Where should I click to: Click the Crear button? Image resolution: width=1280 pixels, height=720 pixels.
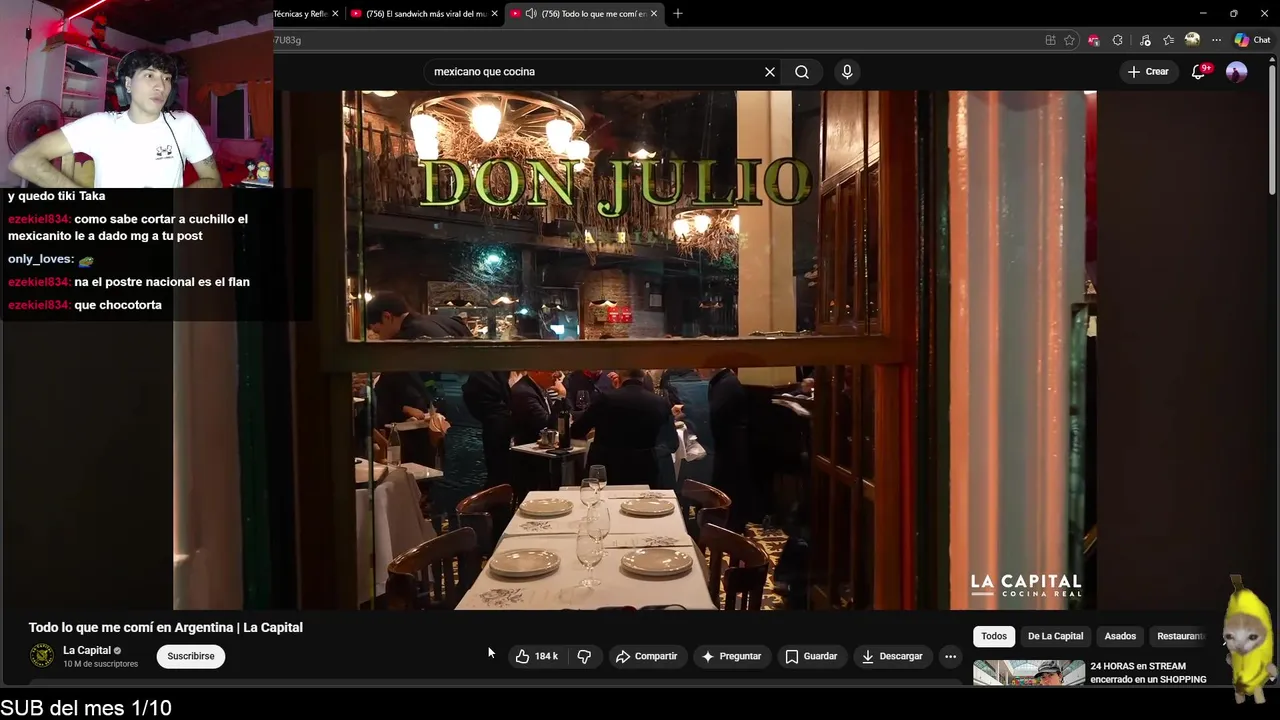tap(1147, 72)
